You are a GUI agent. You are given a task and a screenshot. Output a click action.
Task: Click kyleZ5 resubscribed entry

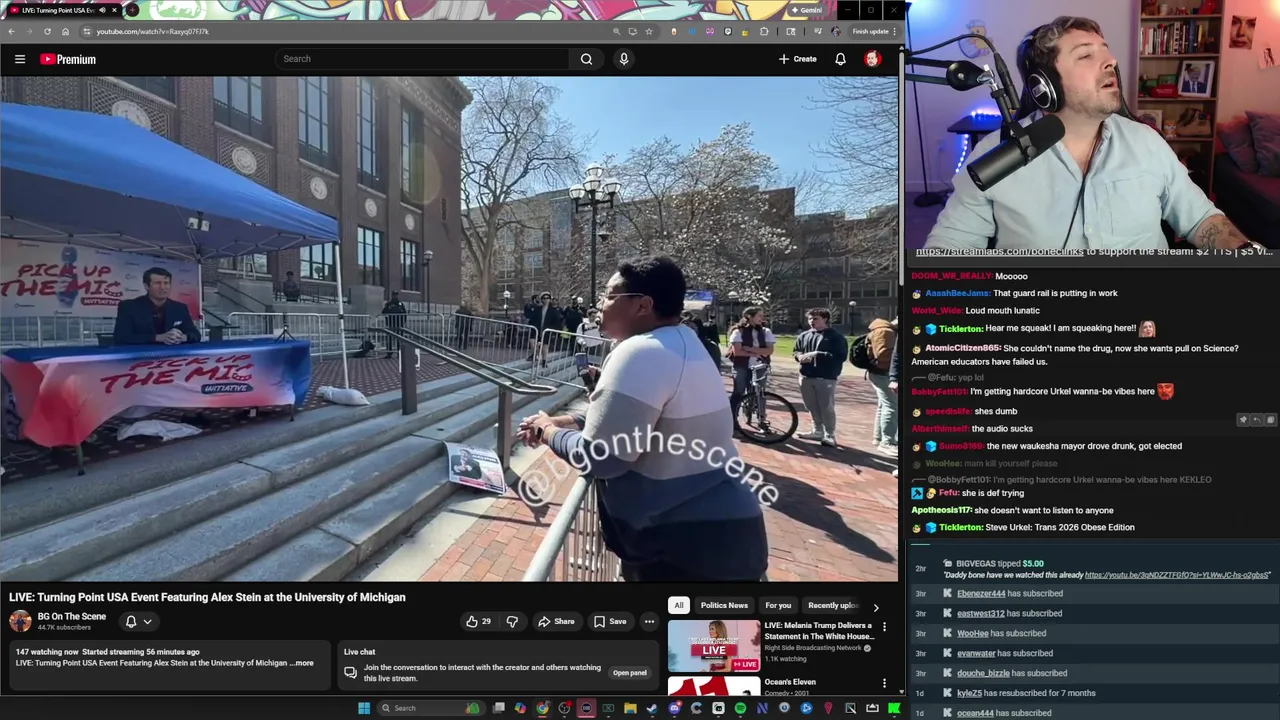click(x=1026, y=693)
